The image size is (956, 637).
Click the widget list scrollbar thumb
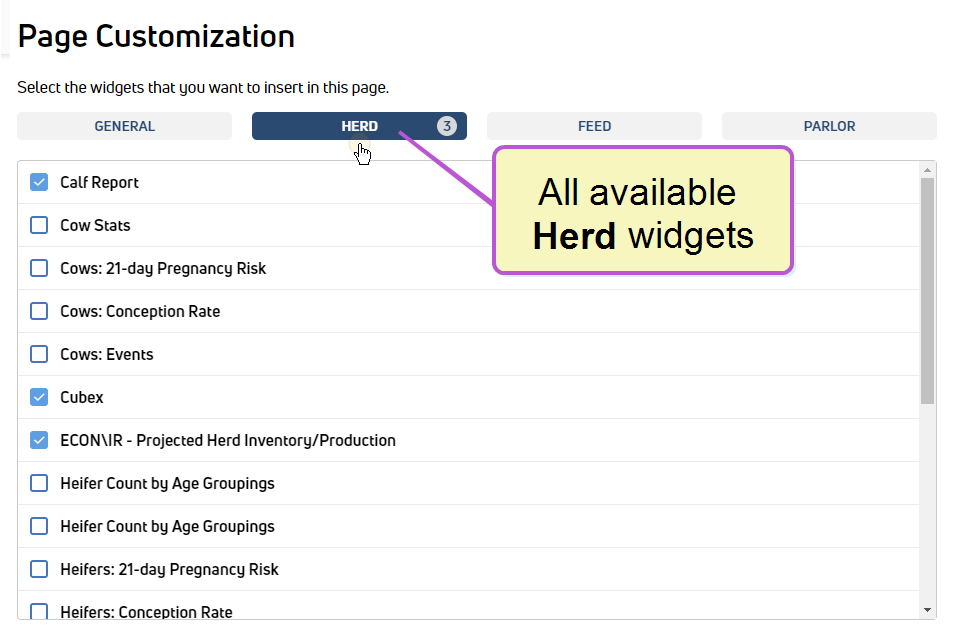tap(927, 291)
